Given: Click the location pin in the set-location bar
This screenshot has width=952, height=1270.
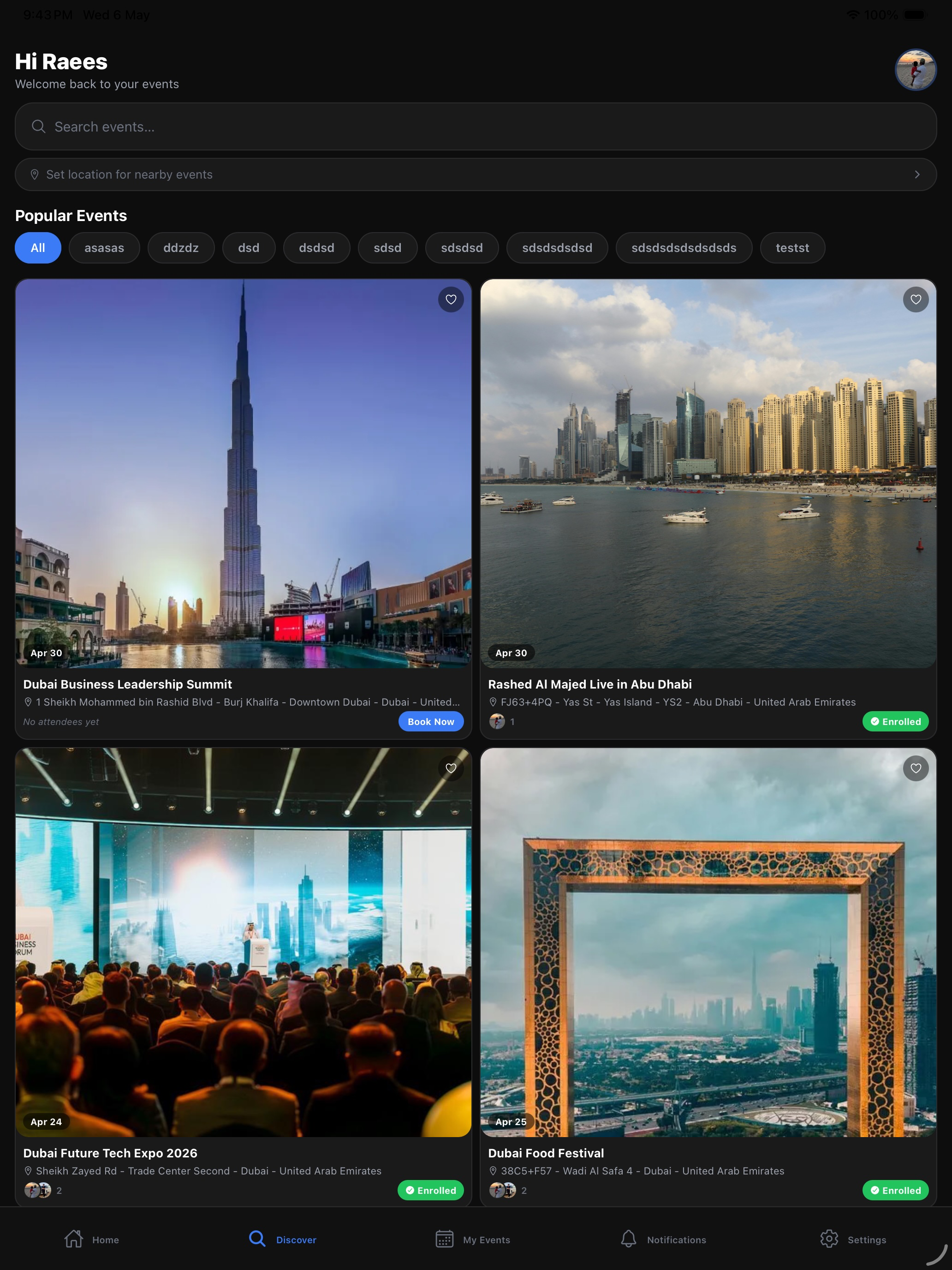Looking at the screenshot, I should pyautogui.click(x=35, y=174).
